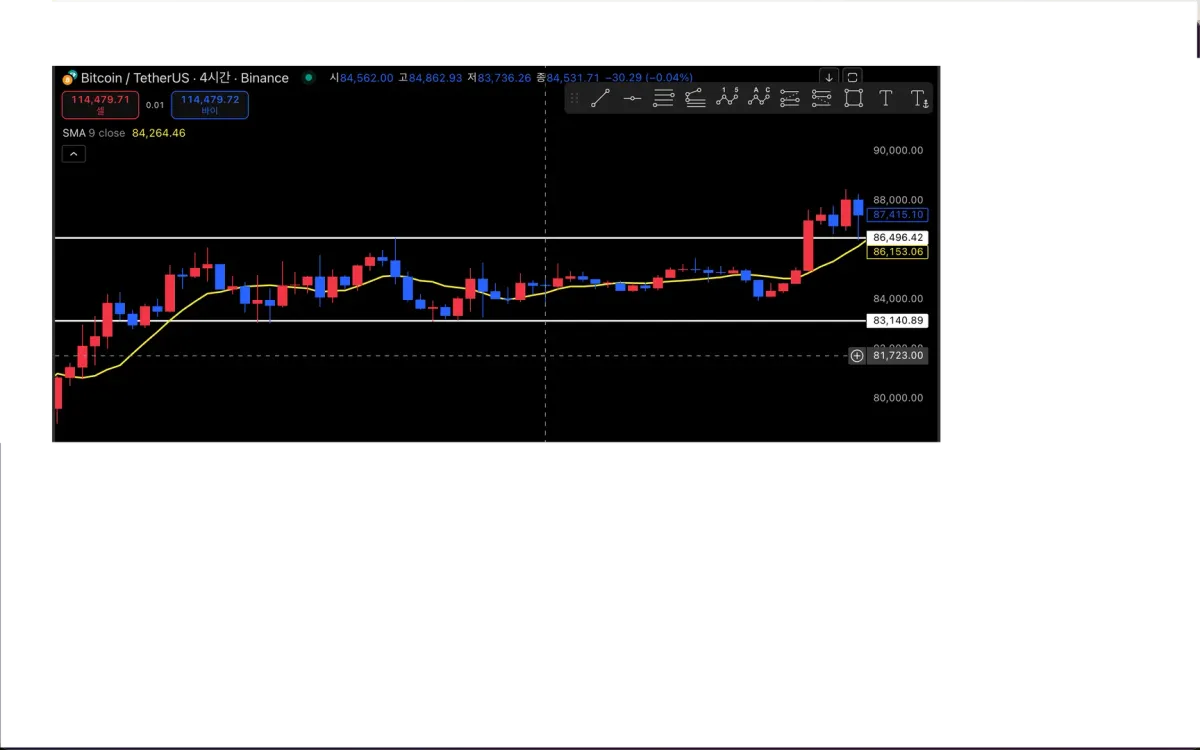Click the change value −30.29 (−0.04%)
The height and width of the screenshot is (750, 1200).
coord(649,78)
